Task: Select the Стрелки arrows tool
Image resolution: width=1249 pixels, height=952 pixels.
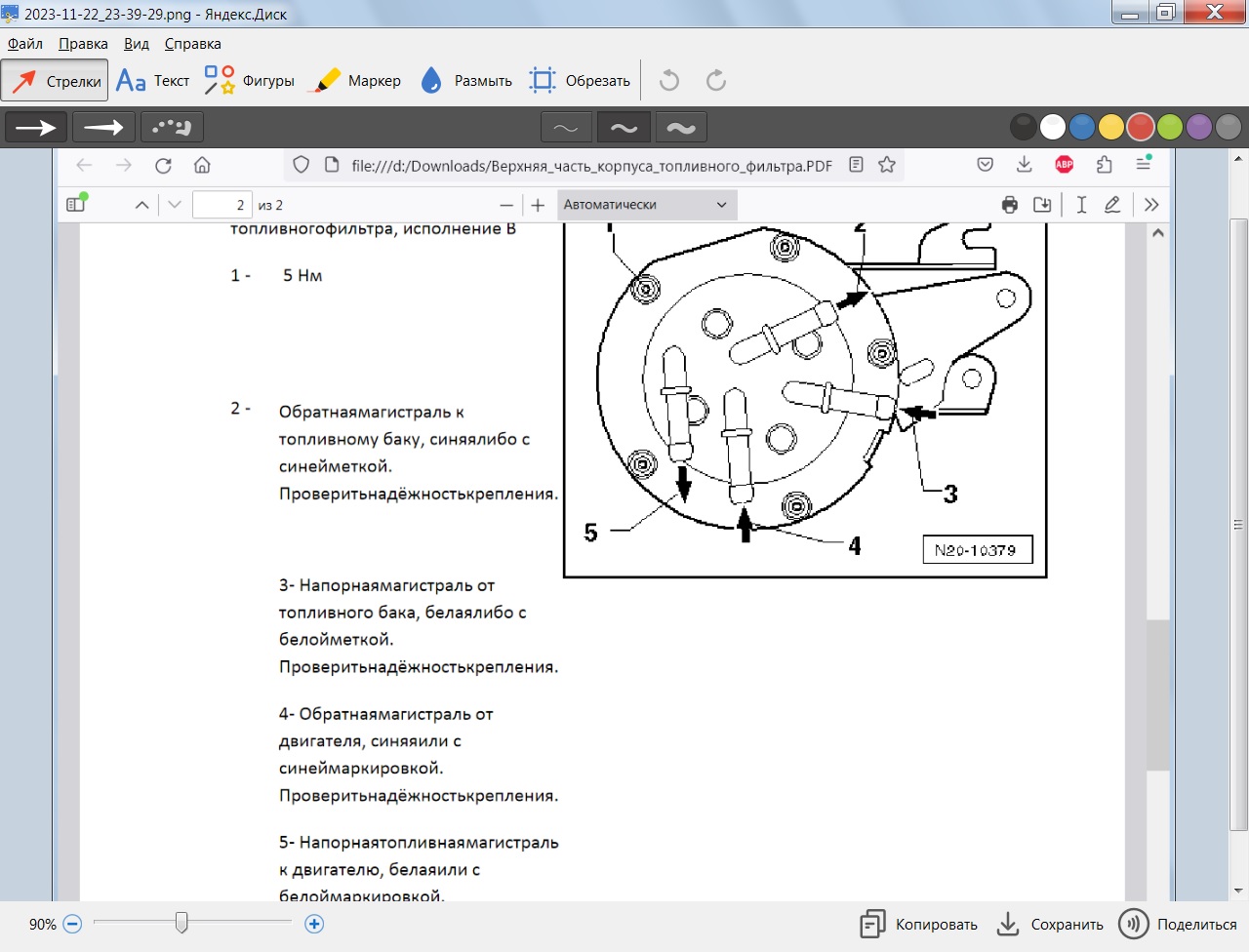Action: (x=55, y=81)
